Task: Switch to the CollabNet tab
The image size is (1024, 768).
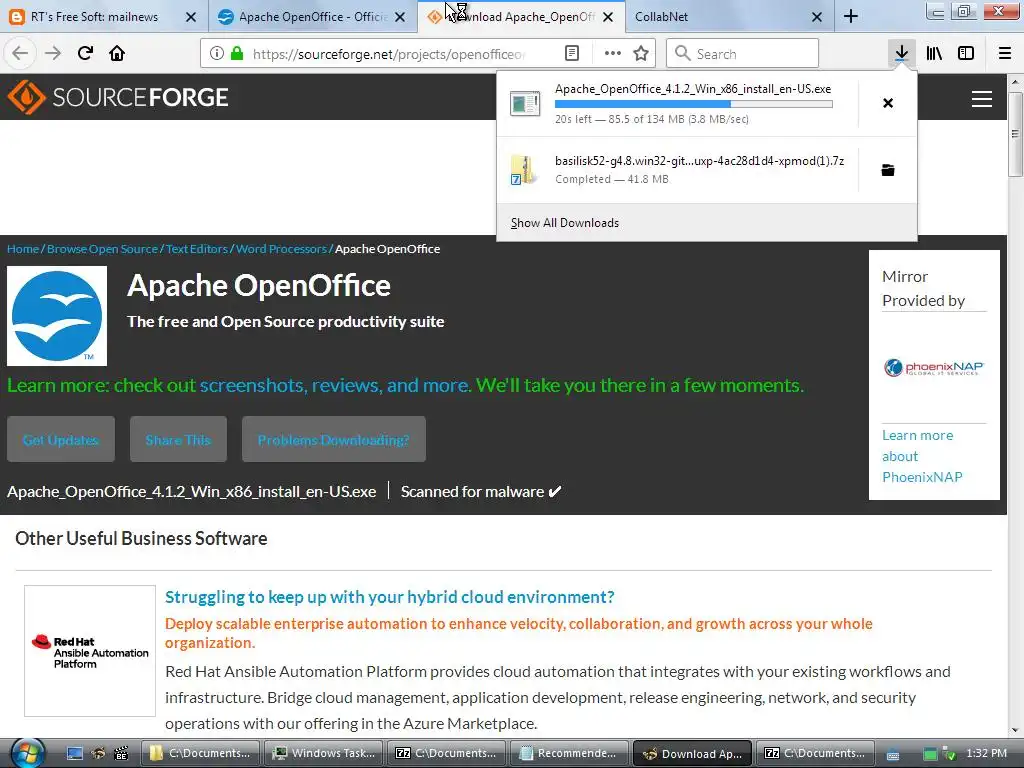Action: [x=718, y=17]
